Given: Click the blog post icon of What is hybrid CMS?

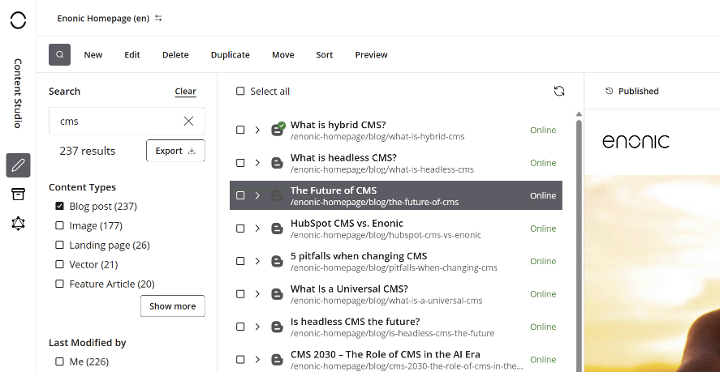Looking at the screenshot, I should pyautogui.click(x=277, y=130).
